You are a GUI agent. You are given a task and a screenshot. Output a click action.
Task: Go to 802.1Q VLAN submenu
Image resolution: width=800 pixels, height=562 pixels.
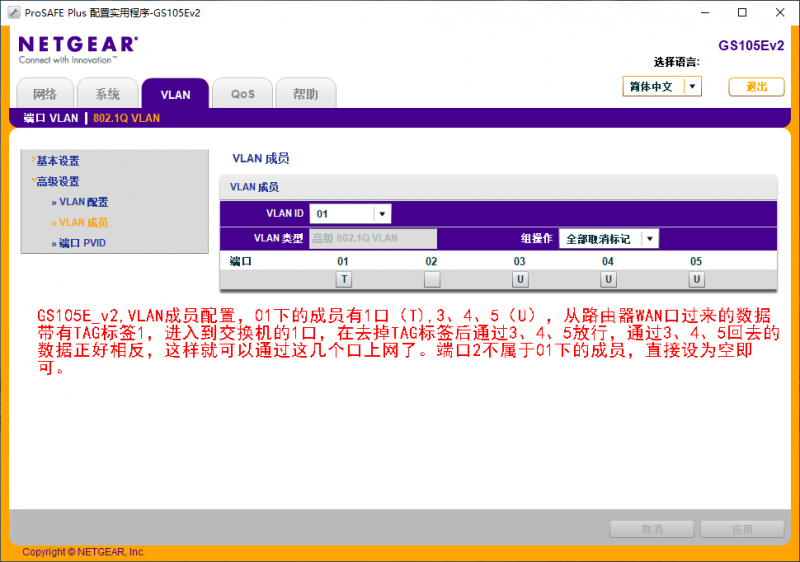coord(126,118)
